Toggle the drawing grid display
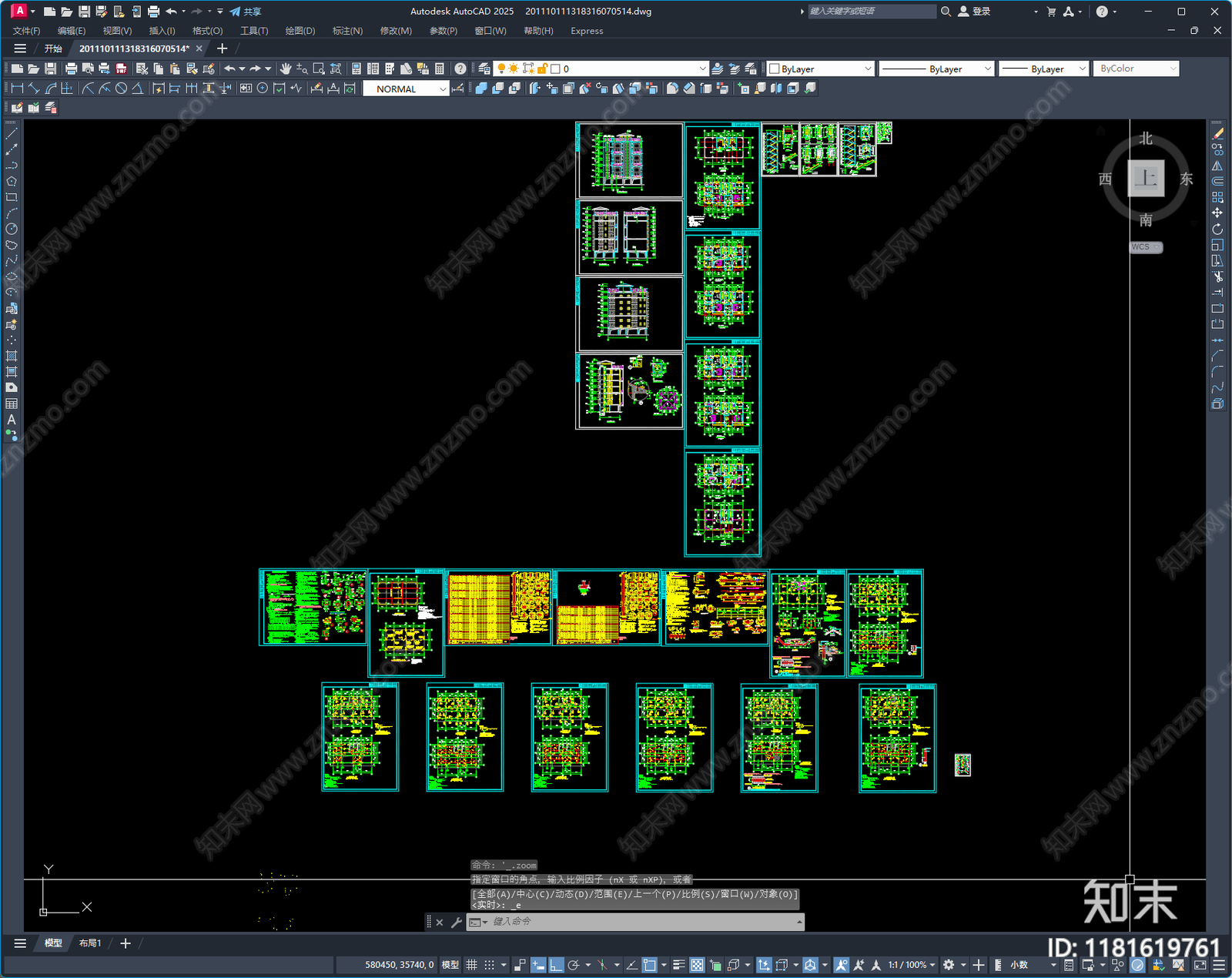The width and height of the screenshot is (1232, 978). pos(471,965)
